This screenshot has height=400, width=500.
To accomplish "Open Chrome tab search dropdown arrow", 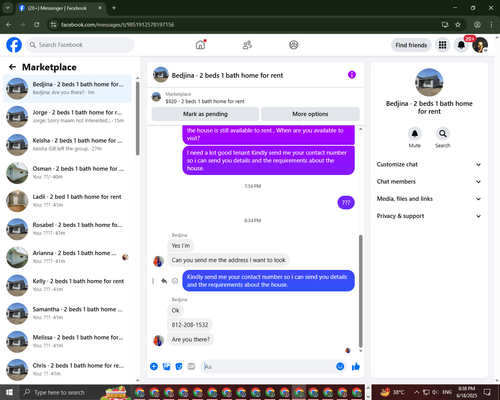I will [x=7, y=8].
